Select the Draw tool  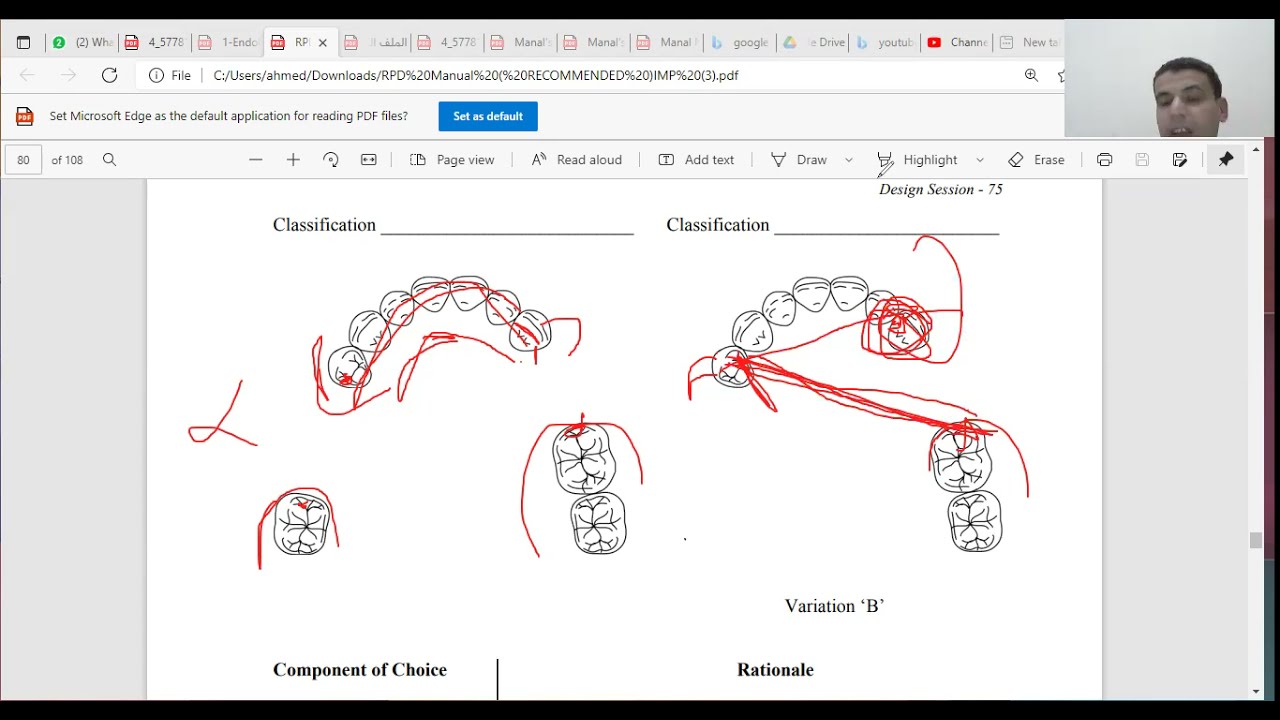[799, 160]
